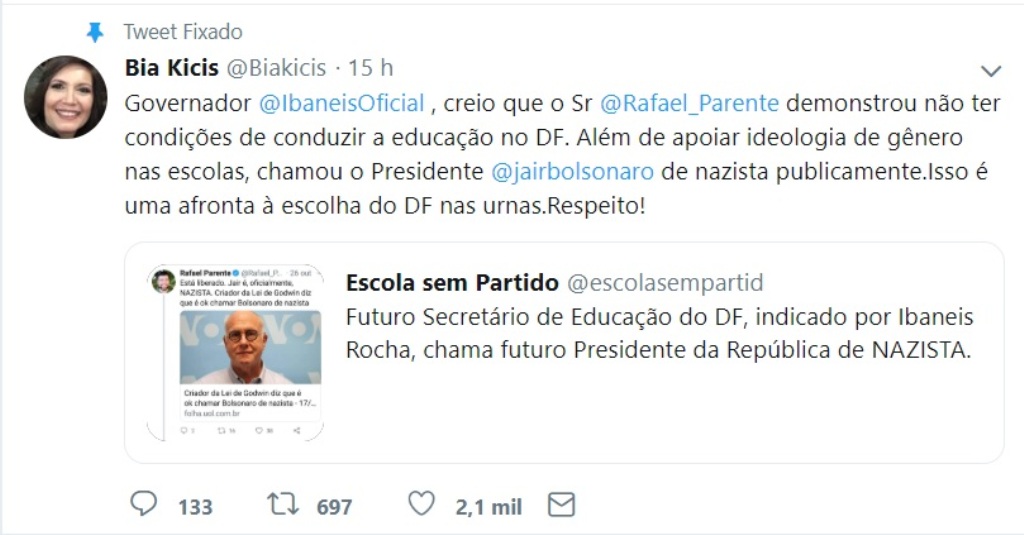
Task: Click the quoted tweet text about Futuro Secretário
Action: (659, 334)
